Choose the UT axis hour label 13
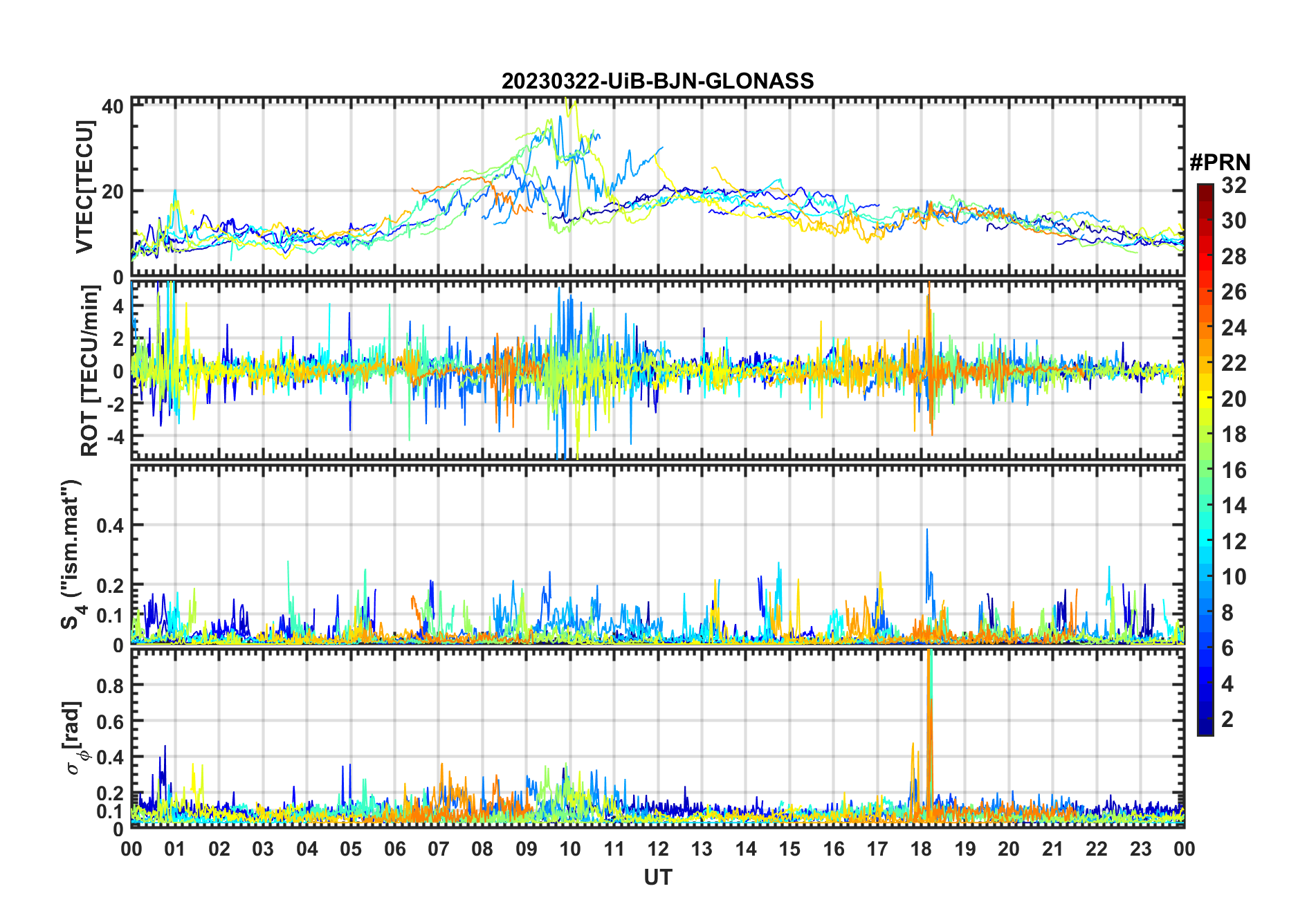1316x920 pixels. pos(702,849)
